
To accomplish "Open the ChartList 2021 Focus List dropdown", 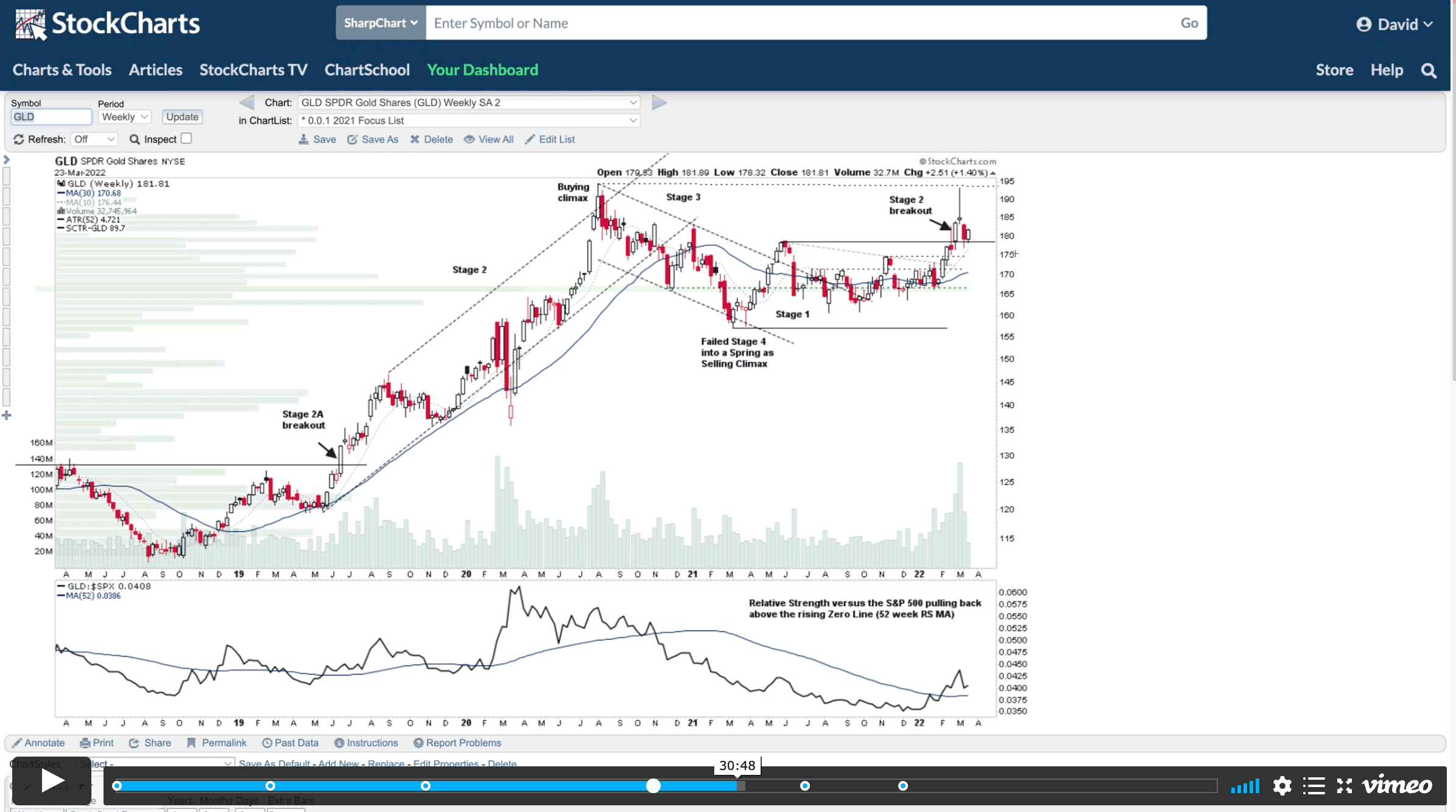I will [x=468, y=121].
